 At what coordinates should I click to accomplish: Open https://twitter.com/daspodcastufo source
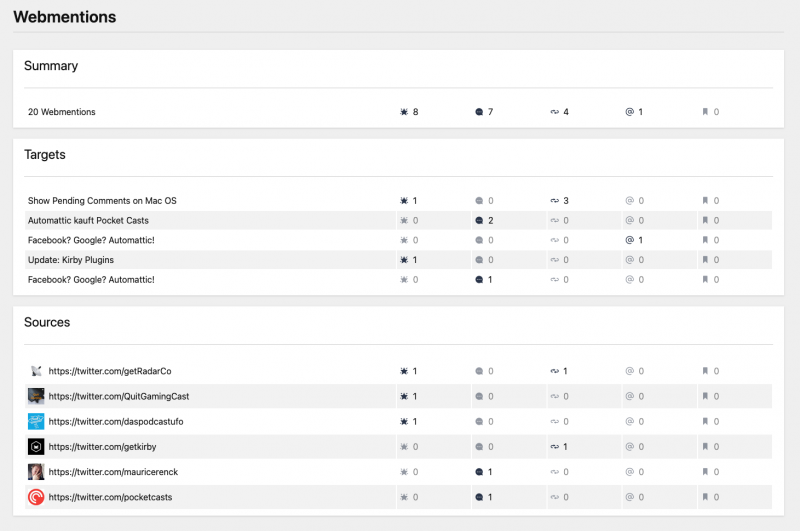(116, 422)
